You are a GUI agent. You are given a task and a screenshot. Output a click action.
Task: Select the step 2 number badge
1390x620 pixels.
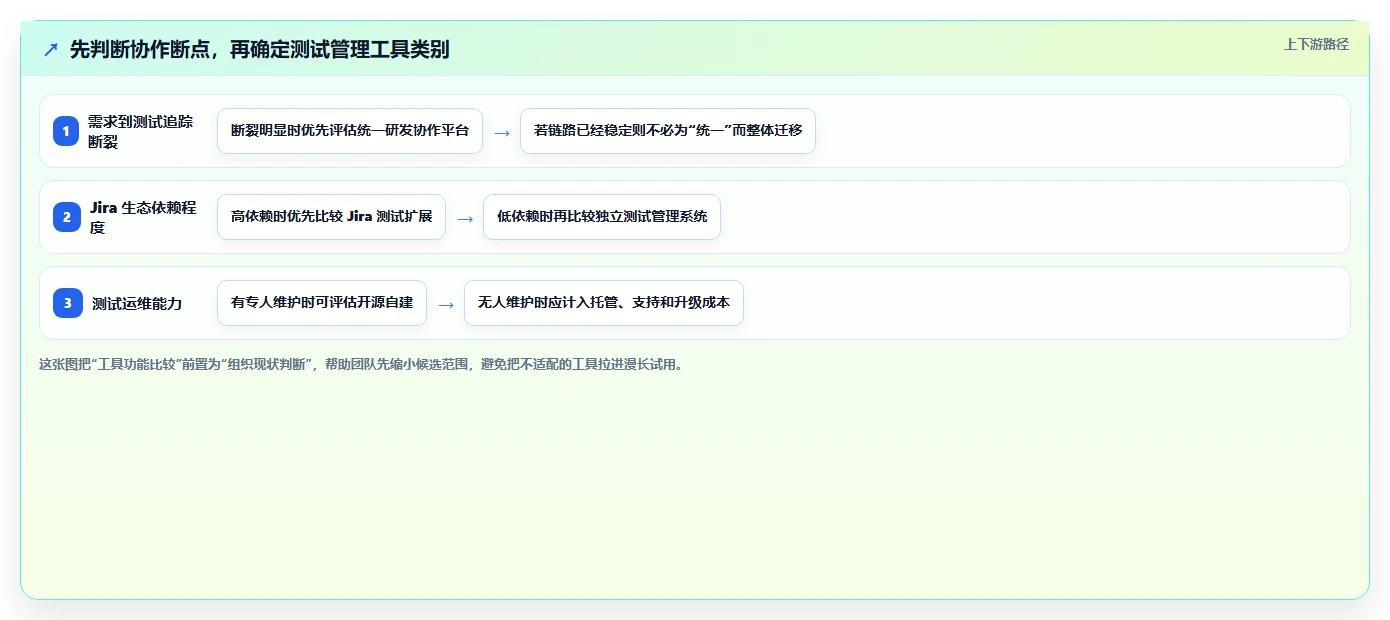tap(66, 217)
